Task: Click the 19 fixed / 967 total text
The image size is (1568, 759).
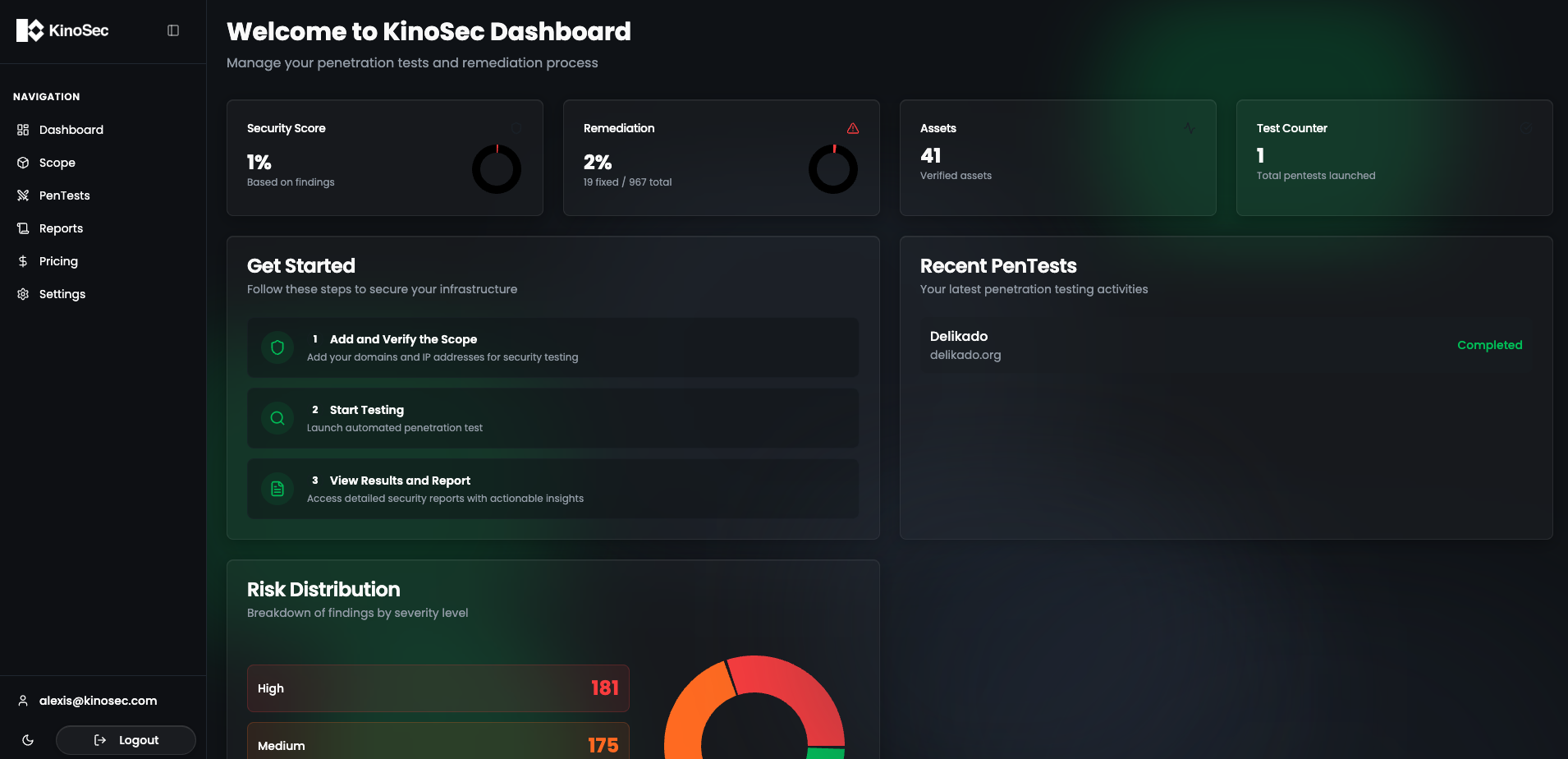Action: tap(627, 182)
